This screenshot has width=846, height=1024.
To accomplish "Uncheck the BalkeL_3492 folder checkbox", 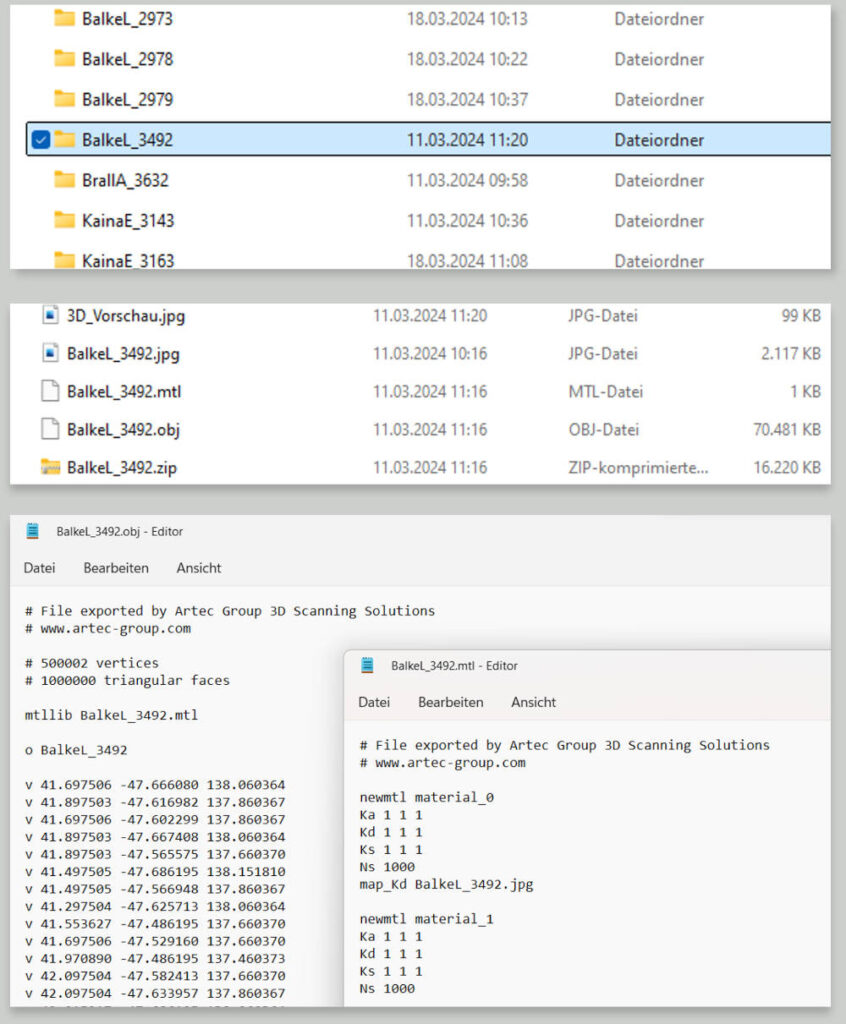I will 41,140.
